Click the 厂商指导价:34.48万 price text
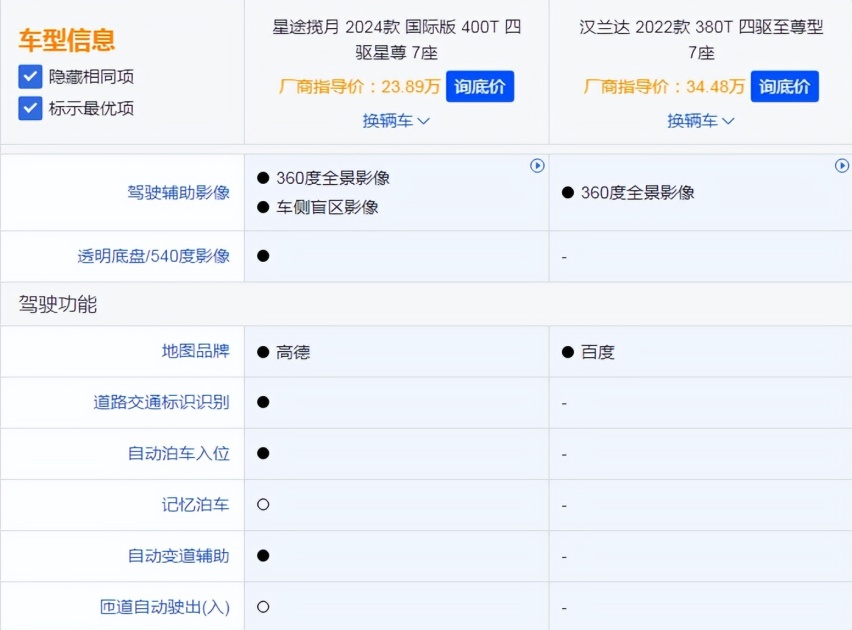 click(664, 86)
